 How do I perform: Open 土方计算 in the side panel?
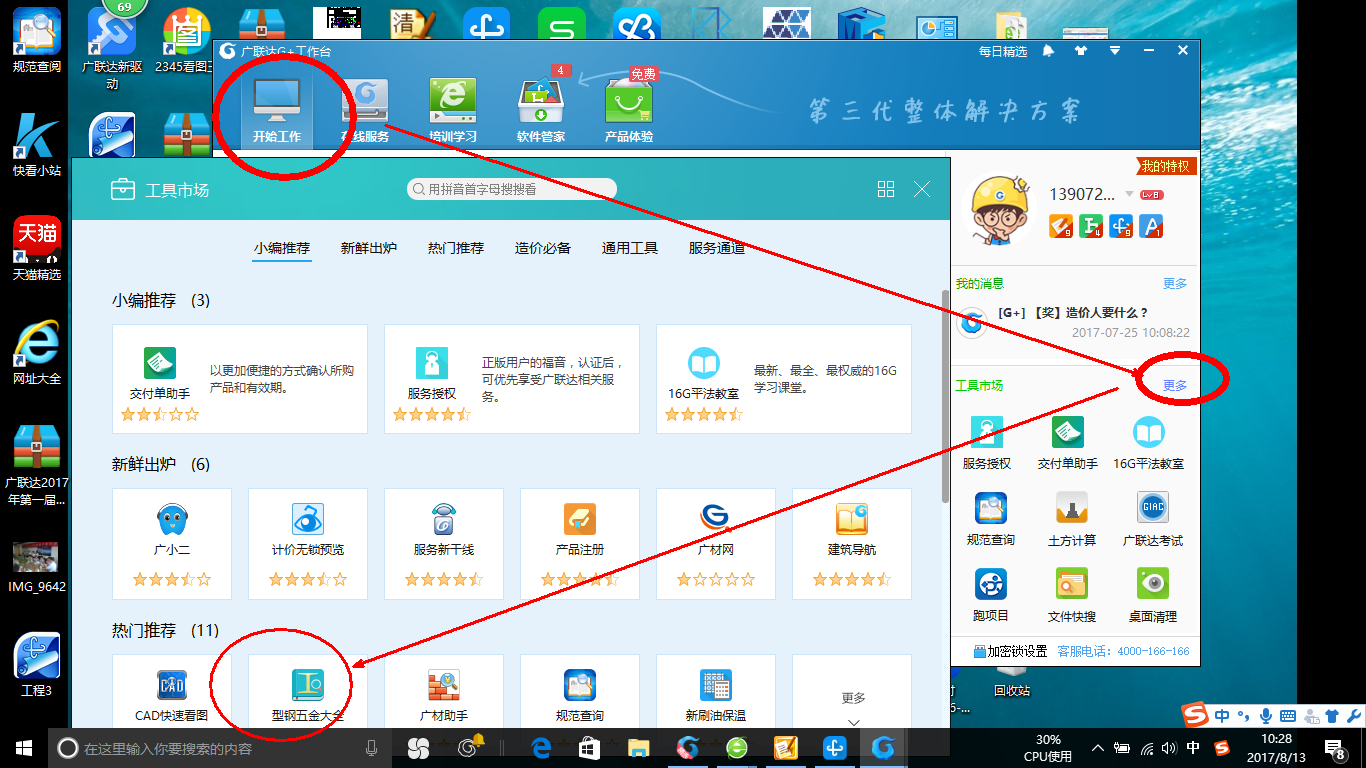(1072, 519)
